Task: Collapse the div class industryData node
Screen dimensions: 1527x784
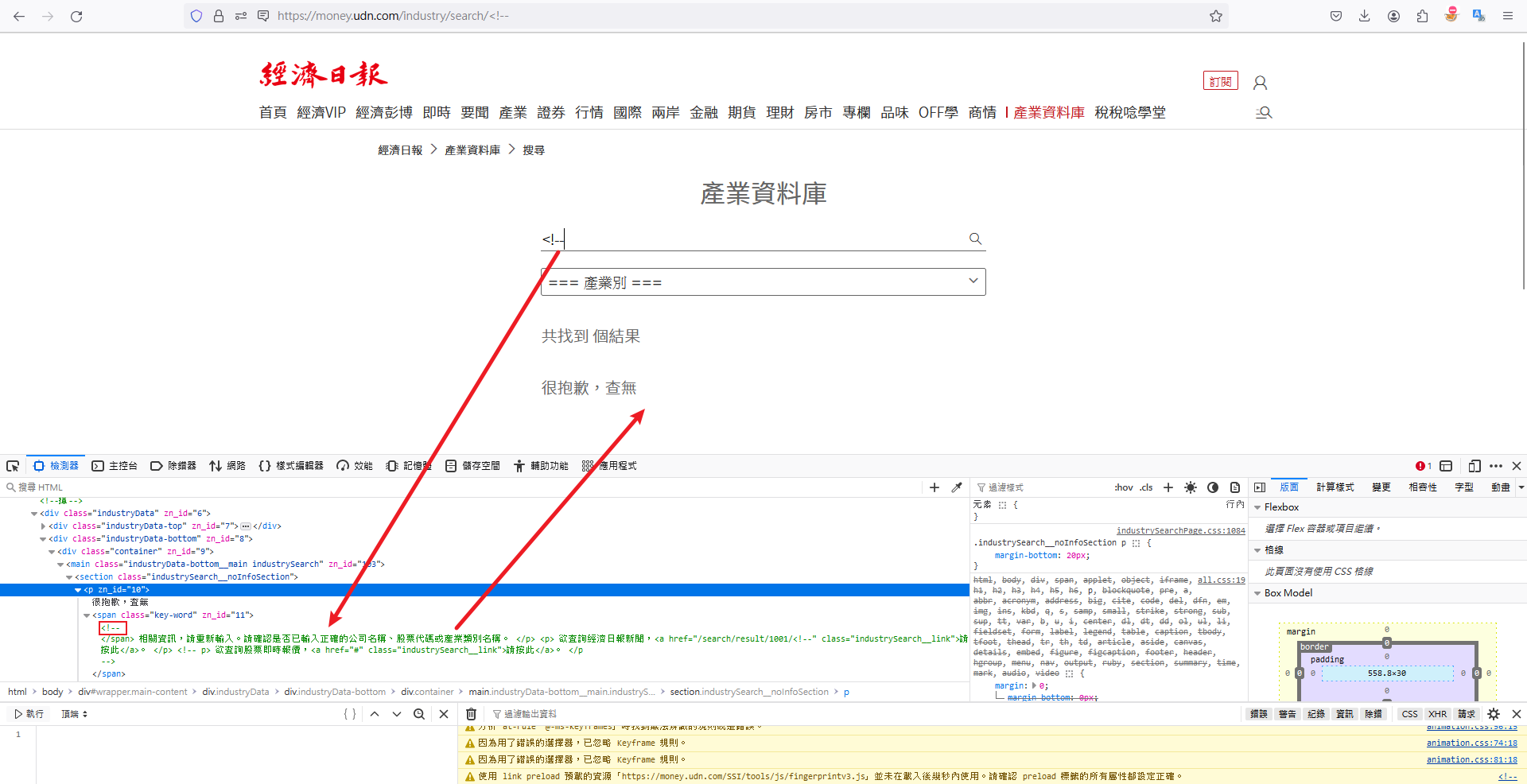Action: coord(34,514)
